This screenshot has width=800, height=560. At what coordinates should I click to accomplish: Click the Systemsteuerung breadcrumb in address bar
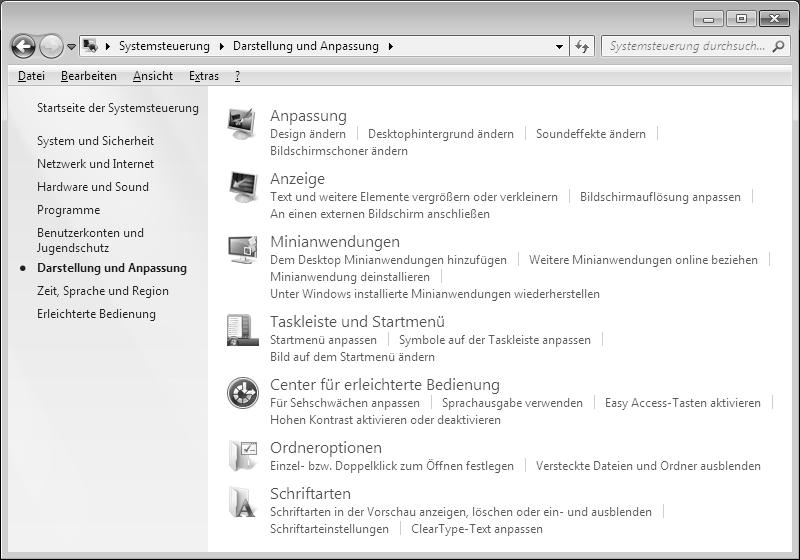(164, 46)
